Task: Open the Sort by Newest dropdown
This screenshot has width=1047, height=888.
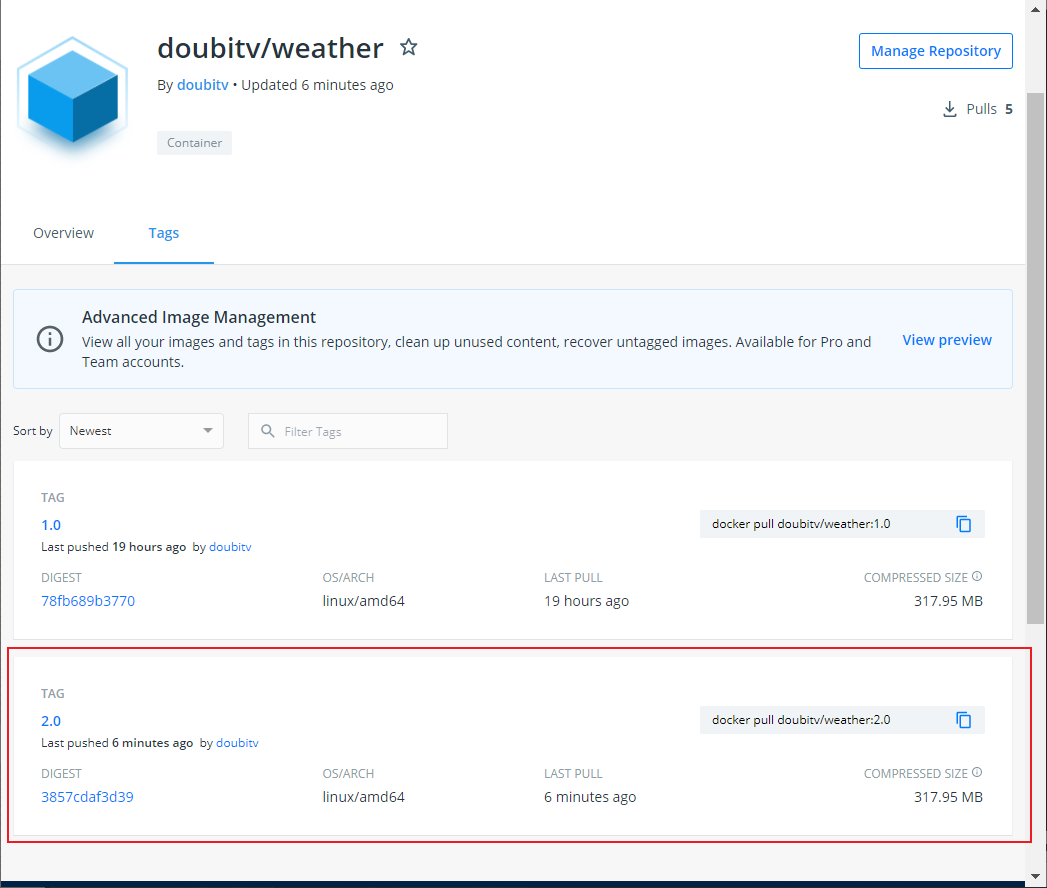Action: click(x=141, y=431)
